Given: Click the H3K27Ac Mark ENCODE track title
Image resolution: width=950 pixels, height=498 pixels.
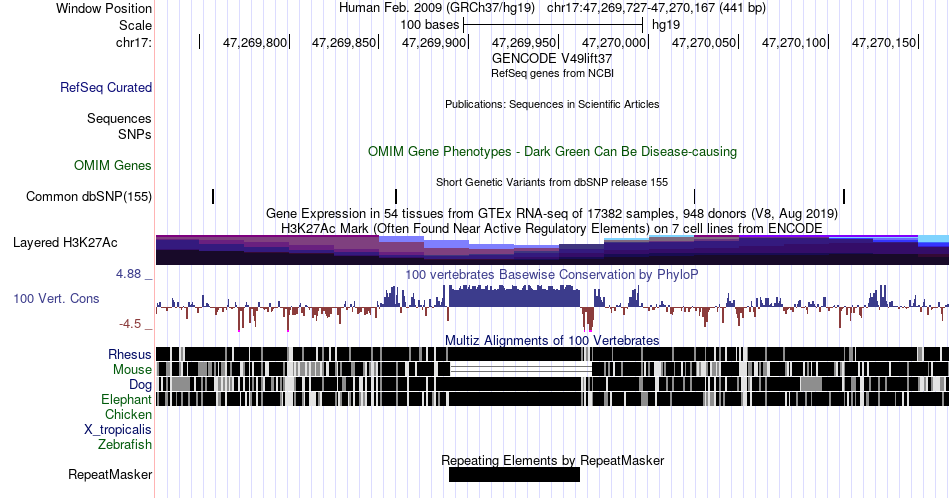Looking at the screenshot, I should 552,228.
